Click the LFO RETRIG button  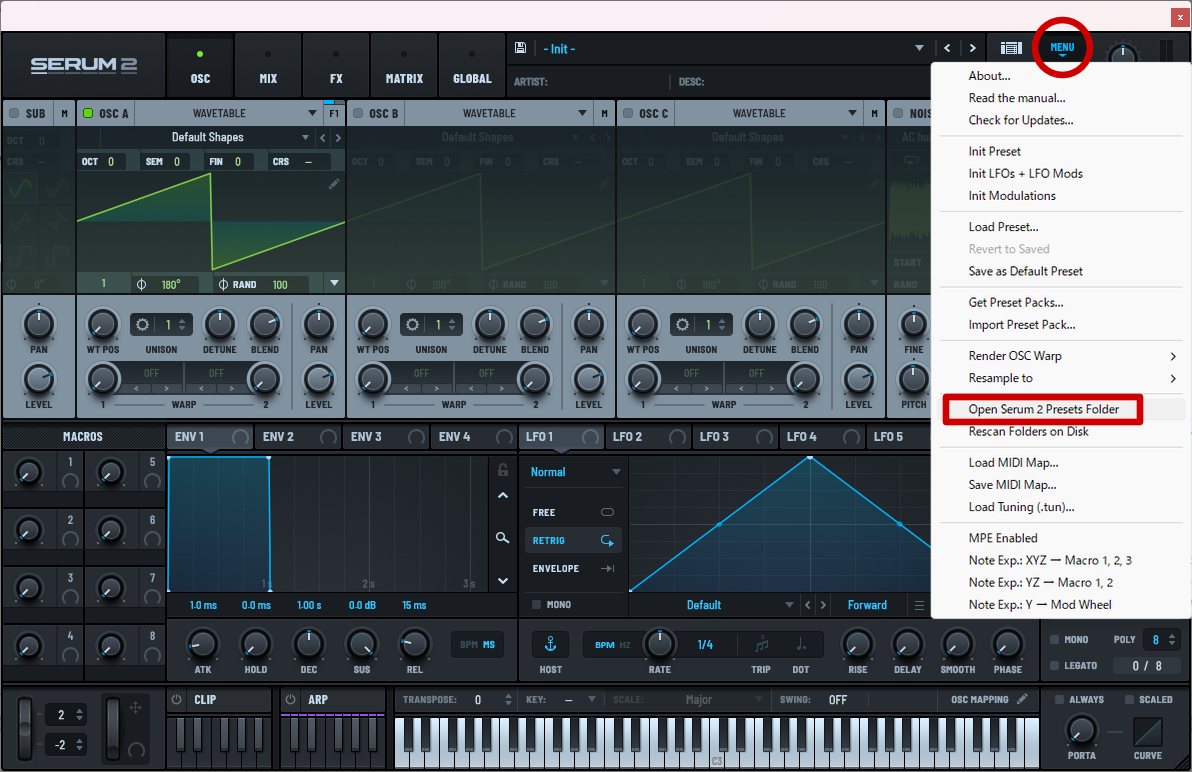[x=572, y=540]
